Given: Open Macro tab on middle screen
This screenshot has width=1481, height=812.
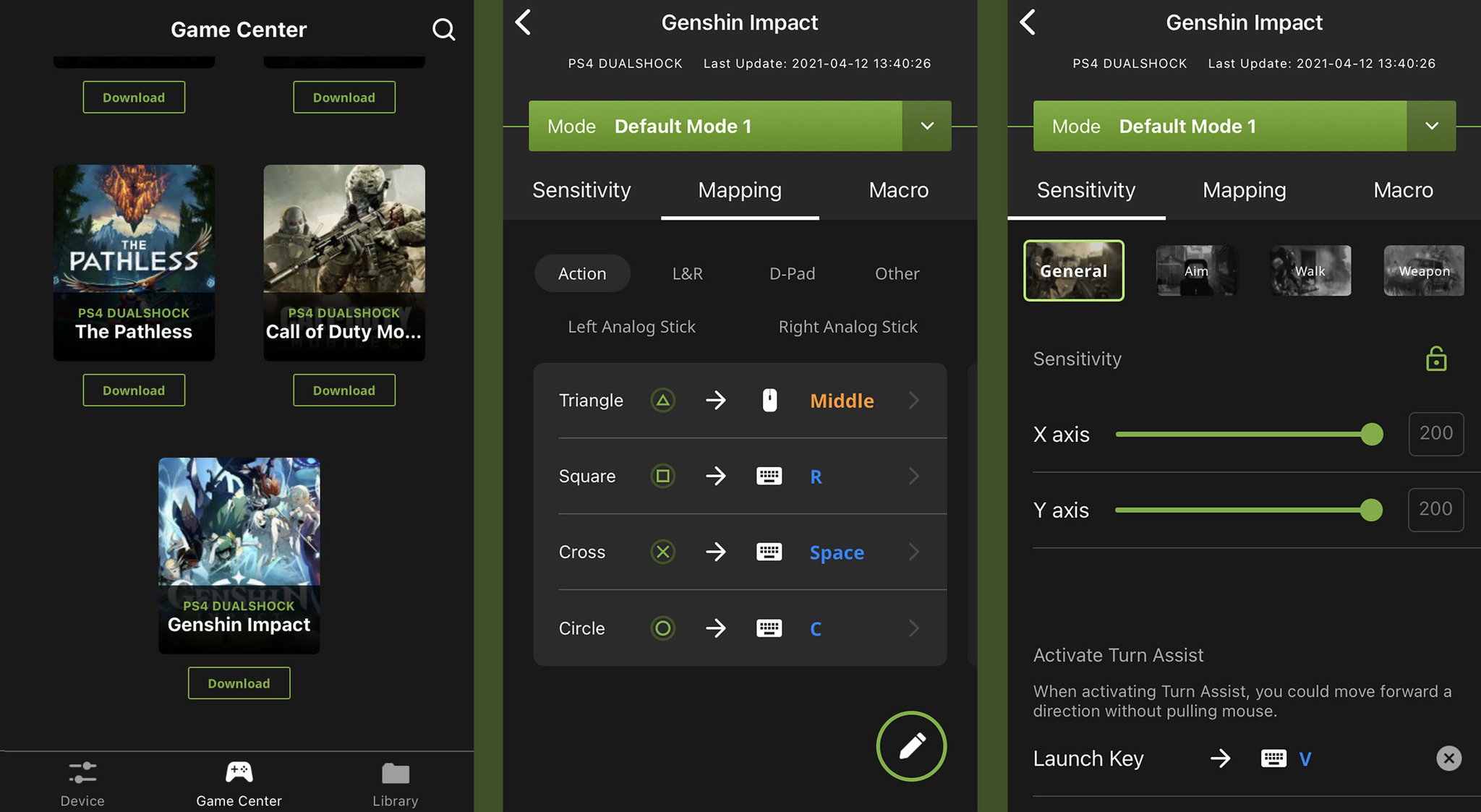Looking at the screenshot, I should click(x=898, y=190).
